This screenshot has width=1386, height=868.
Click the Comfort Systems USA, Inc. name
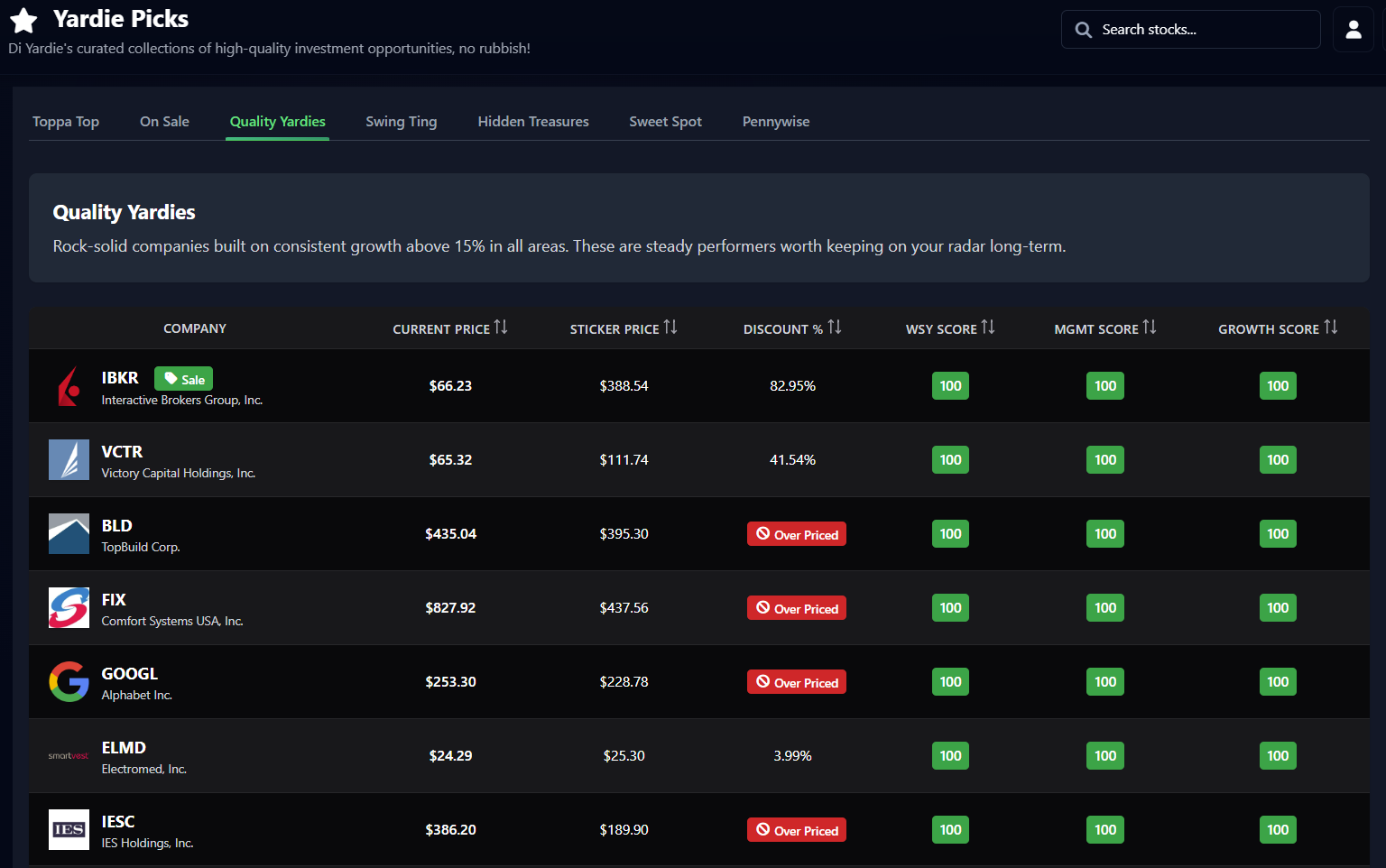(x=172, y=622)
